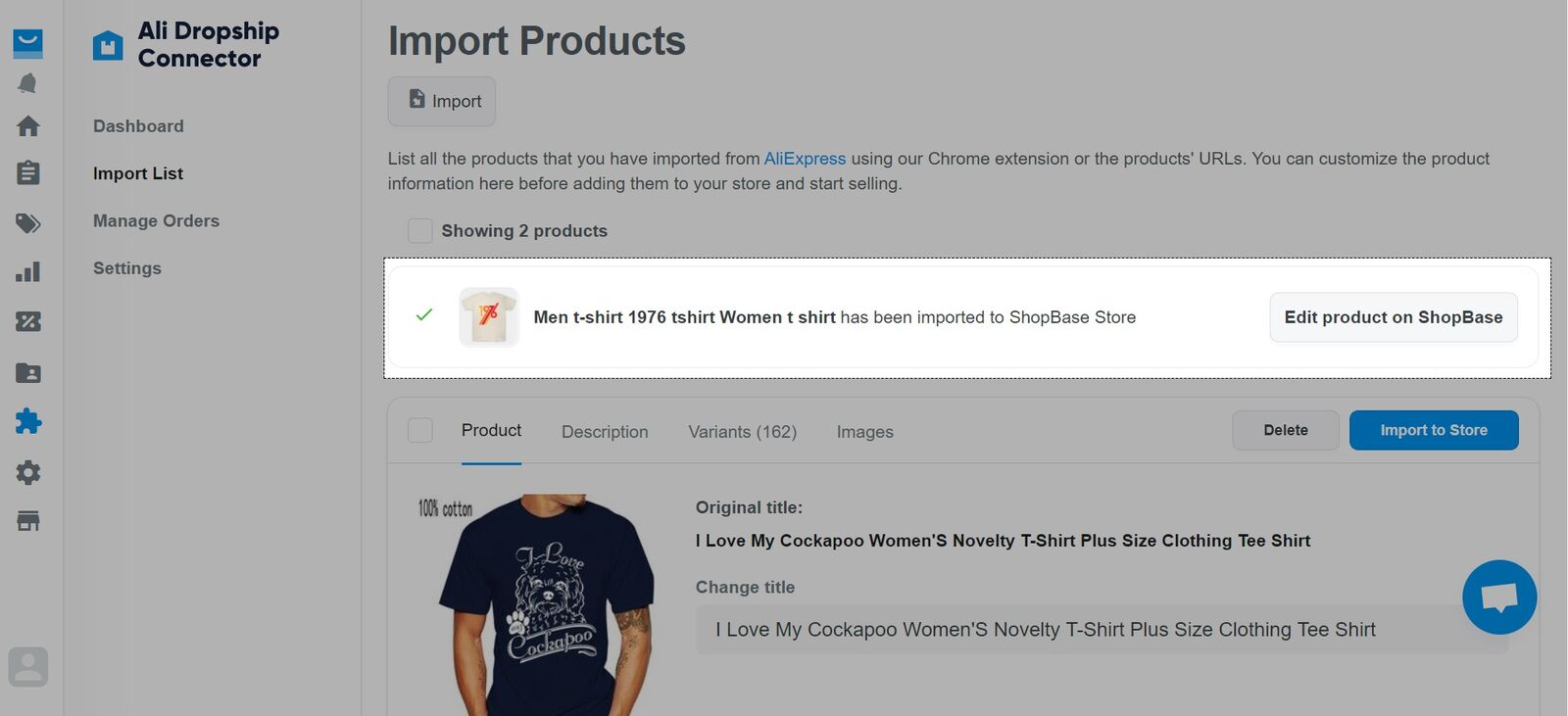
Task: Open the gear settings icon in sidebar
Action: (28, 473)
